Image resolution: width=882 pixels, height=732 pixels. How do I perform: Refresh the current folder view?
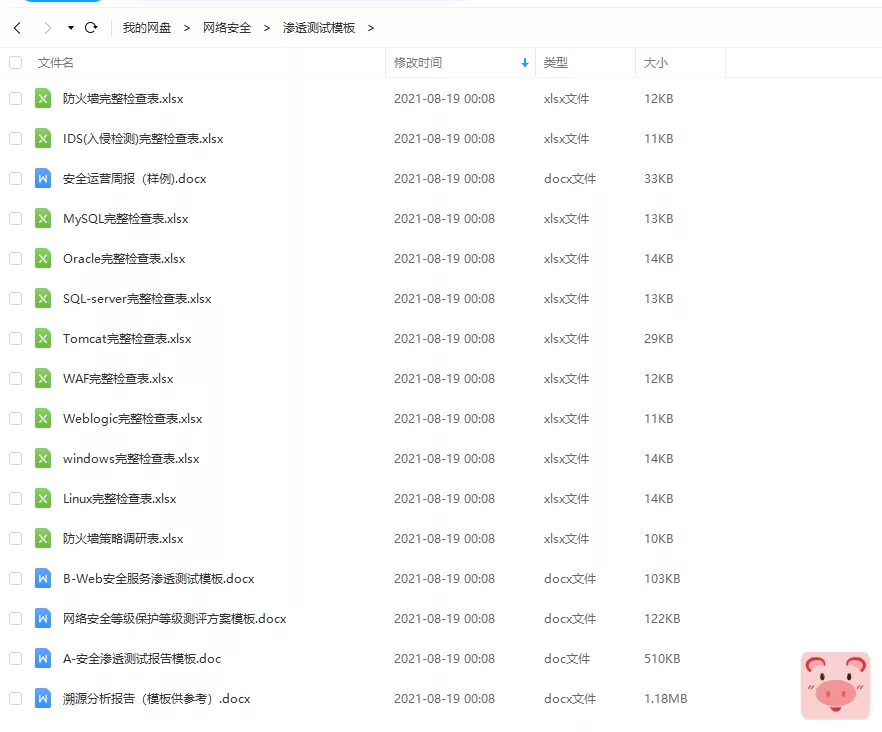tap(91, 29)
